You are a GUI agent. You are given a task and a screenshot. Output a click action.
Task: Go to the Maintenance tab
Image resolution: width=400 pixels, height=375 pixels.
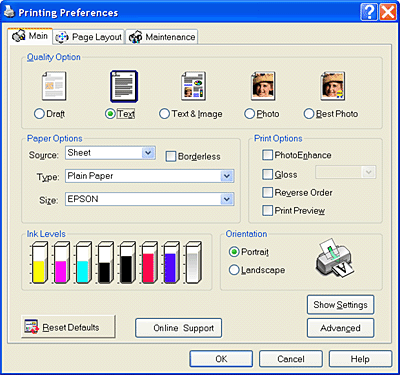(162, 37)
